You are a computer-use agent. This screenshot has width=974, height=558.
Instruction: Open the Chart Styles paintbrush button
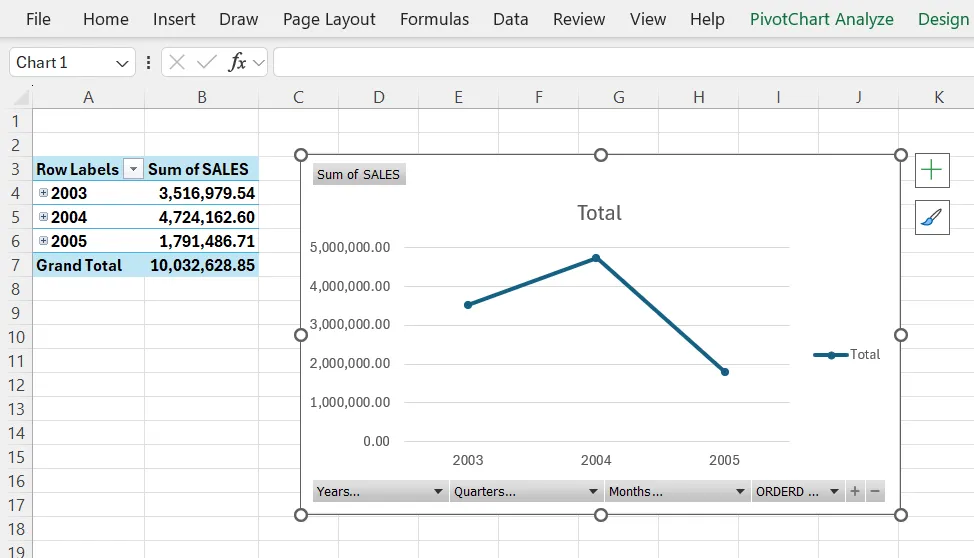coord(932,217)
